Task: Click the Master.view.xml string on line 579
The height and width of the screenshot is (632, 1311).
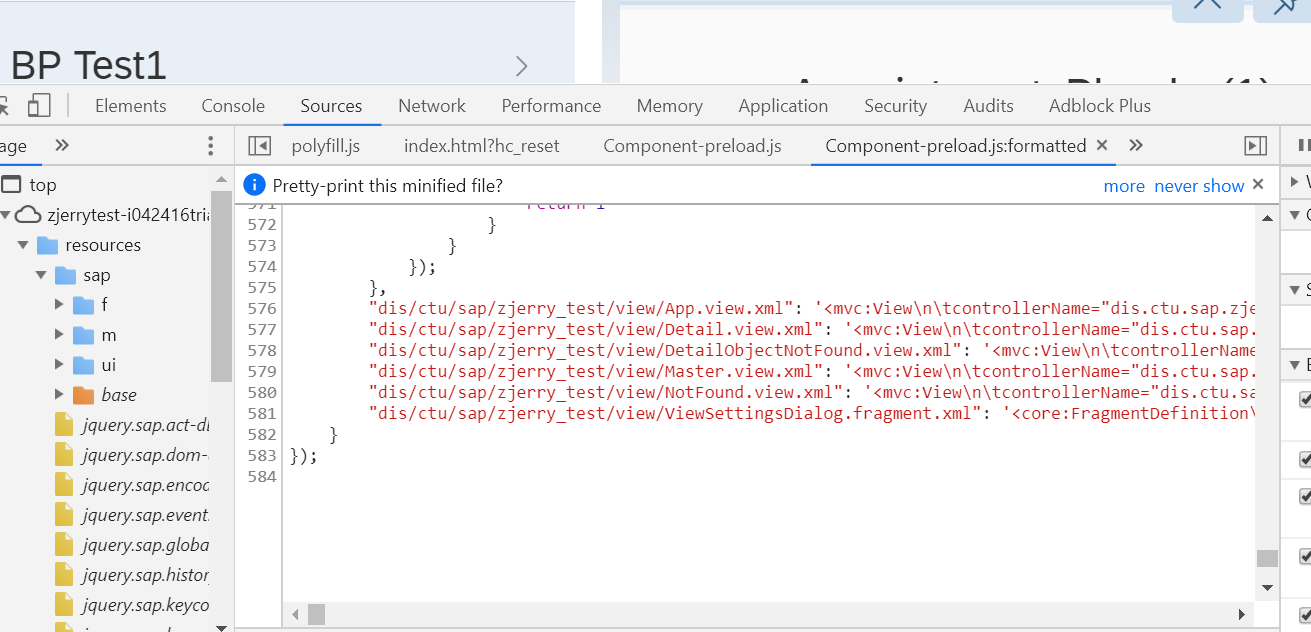Action: point(597,371)
